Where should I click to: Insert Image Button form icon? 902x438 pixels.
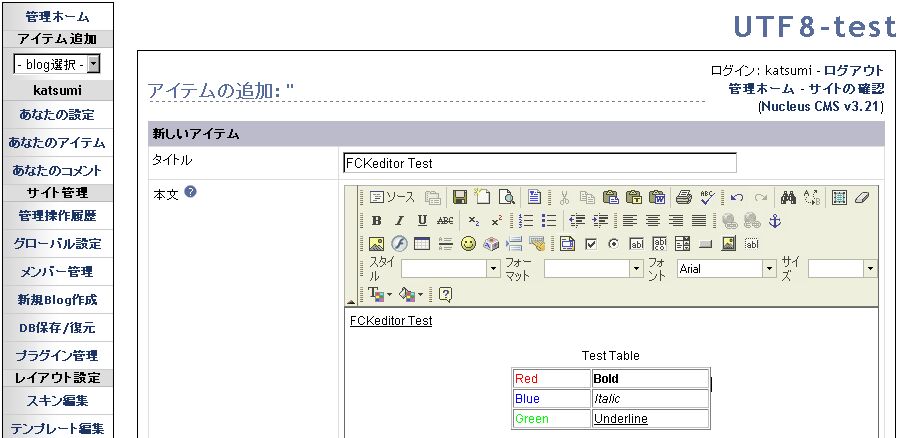coord(729,244)
